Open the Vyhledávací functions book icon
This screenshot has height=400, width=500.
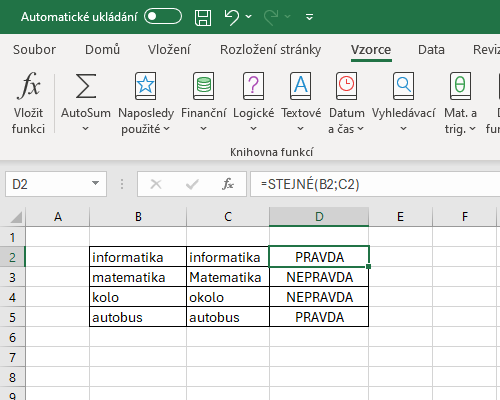pyautogui.click(x=404, y=86)
